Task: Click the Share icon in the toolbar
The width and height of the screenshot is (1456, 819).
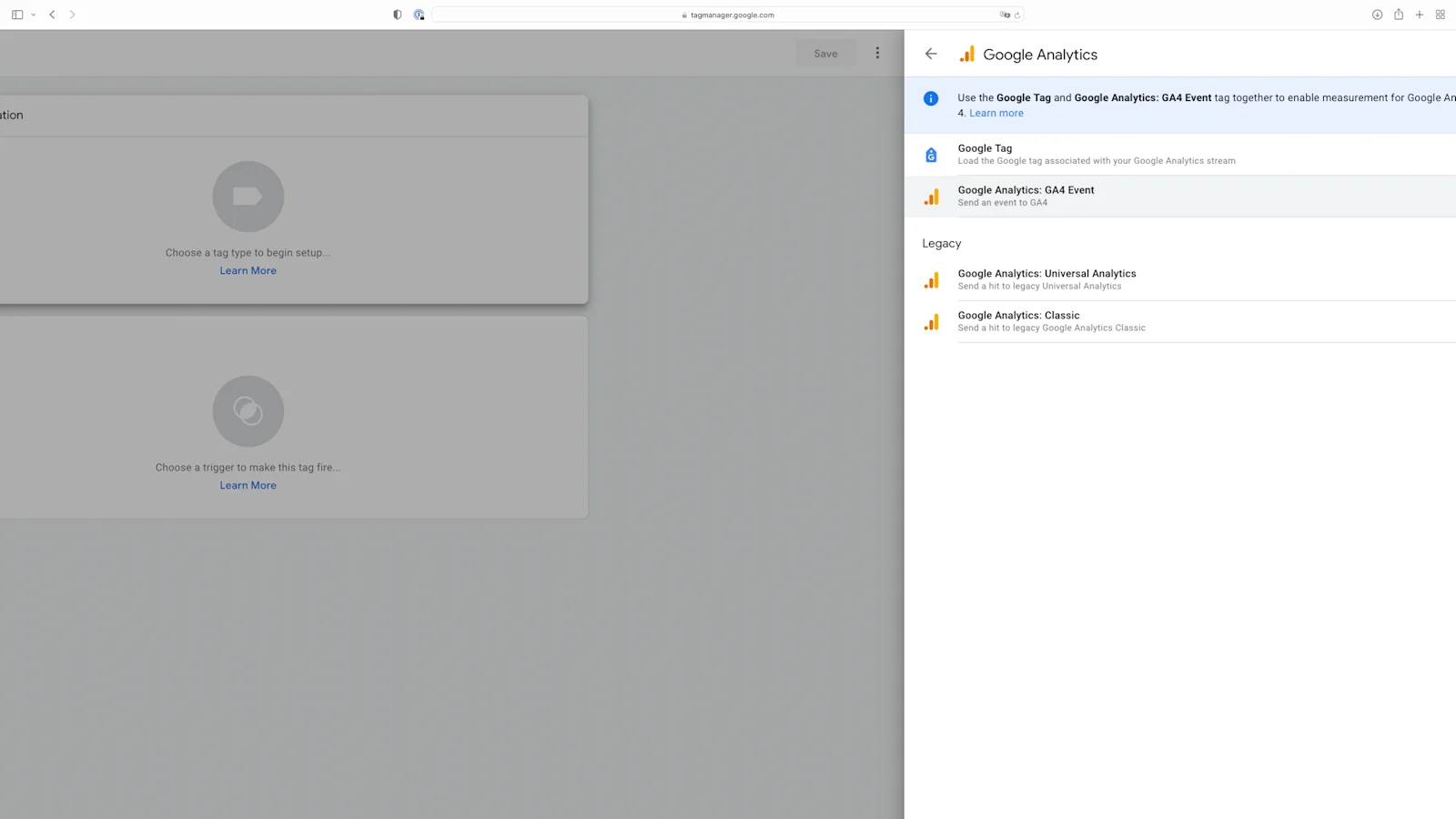Action: click(x=1399, y=15)
